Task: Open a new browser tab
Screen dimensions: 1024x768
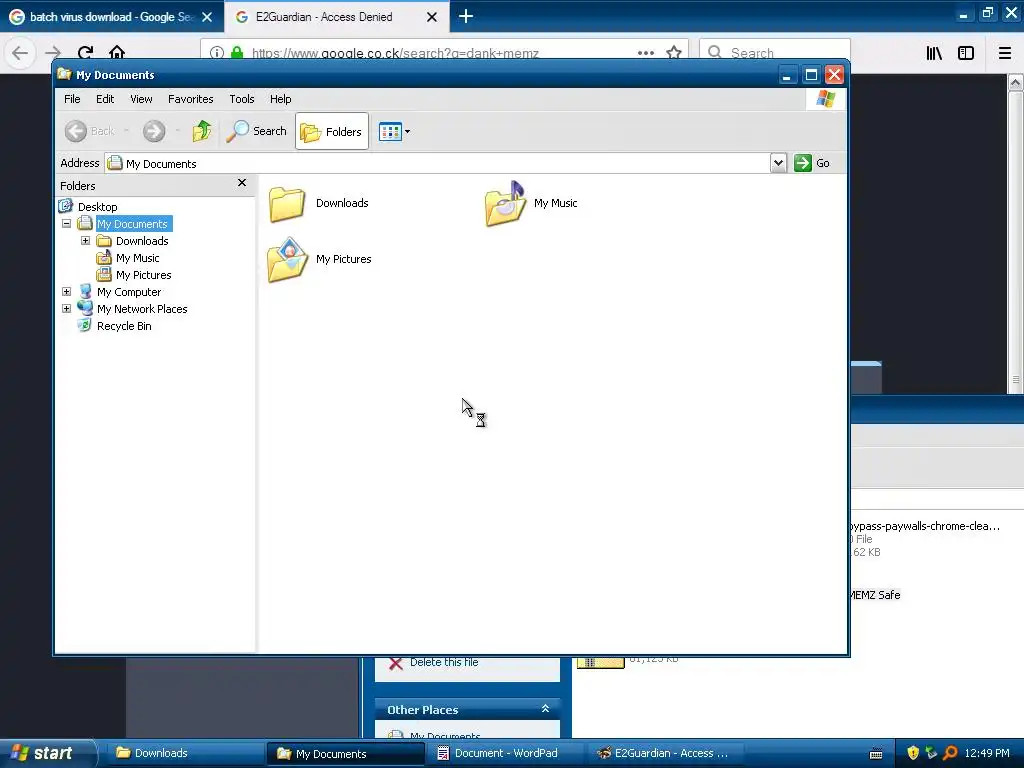Action: tap(466, 16)
